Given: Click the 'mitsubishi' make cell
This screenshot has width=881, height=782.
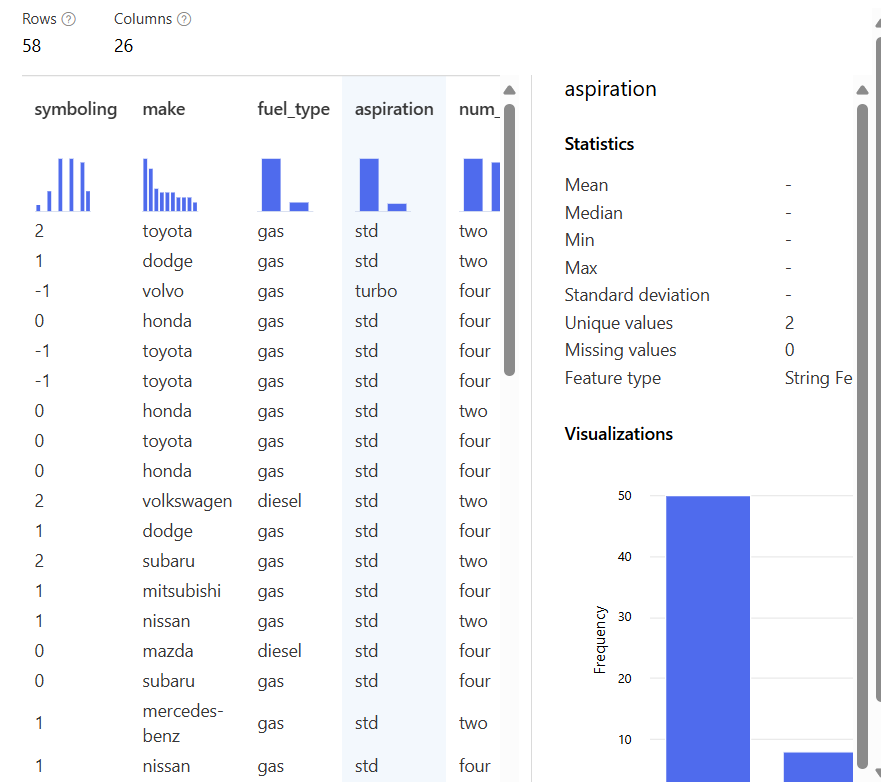Looking at the screenshot, I should click(x=181, y=591).
